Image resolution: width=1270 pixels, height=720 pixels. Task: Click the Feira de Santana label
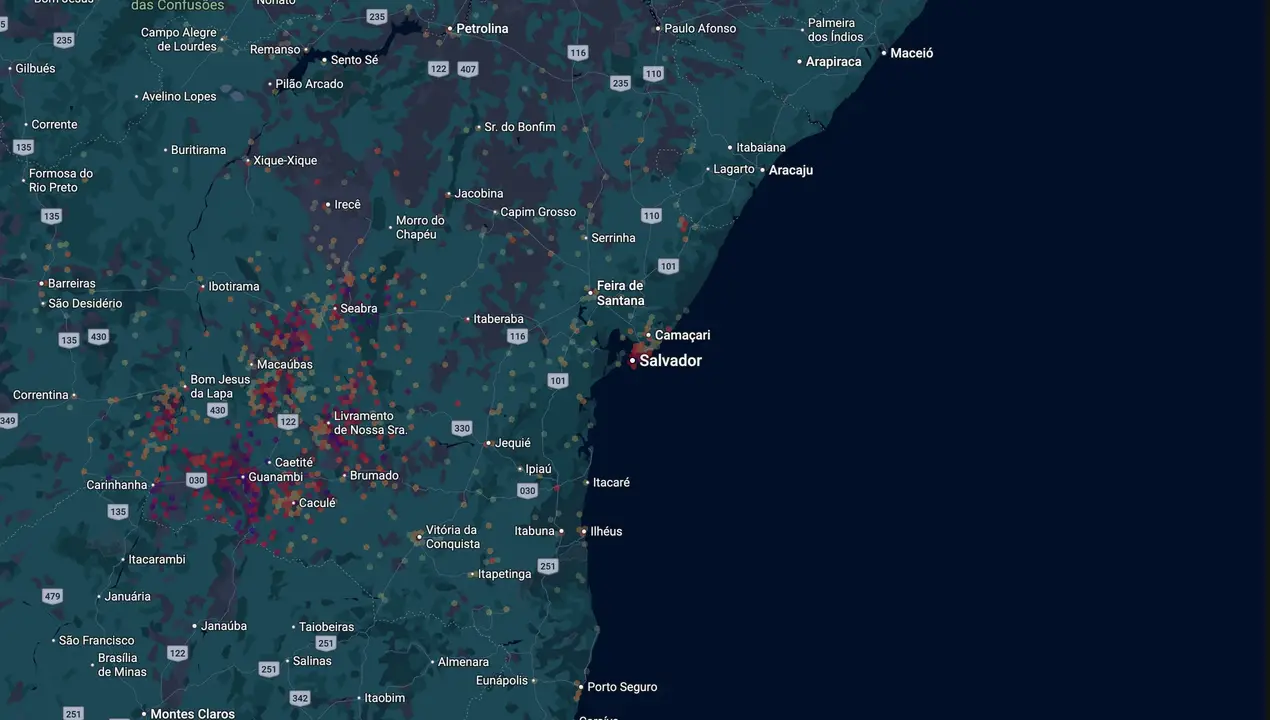click(x=620, y=293)
